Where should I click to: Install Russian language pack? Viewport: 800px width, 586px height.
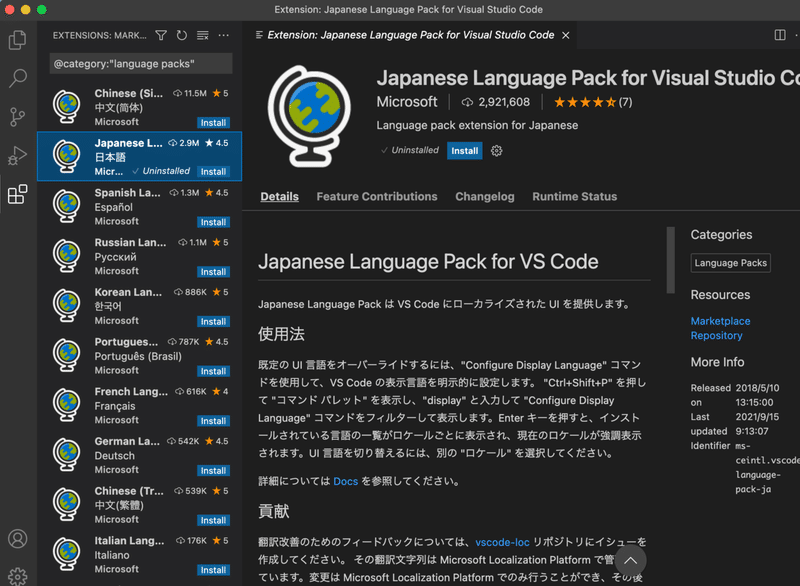[213, 272]
